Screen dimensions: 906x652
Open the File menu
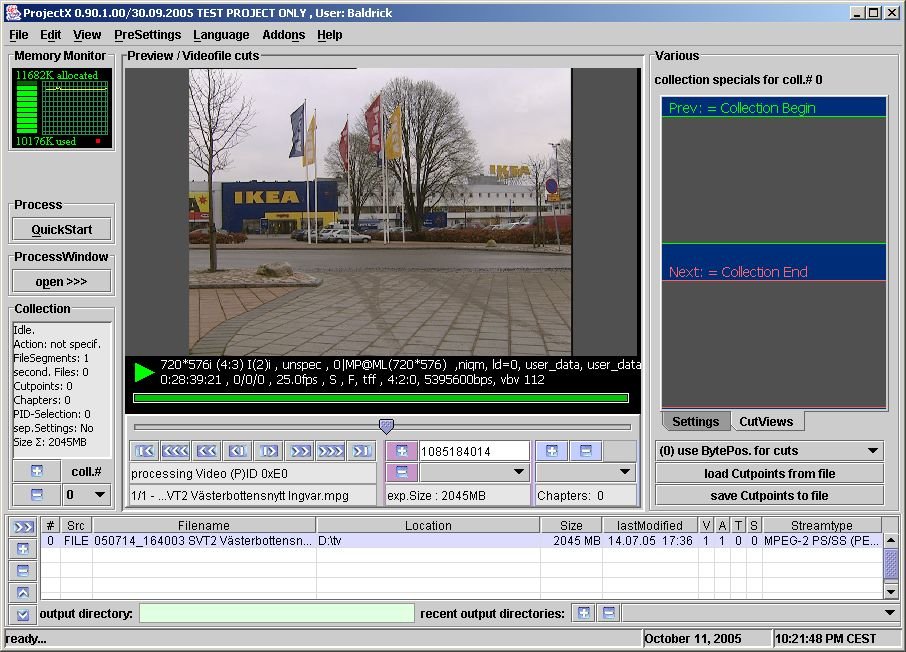tap(18, 35)
